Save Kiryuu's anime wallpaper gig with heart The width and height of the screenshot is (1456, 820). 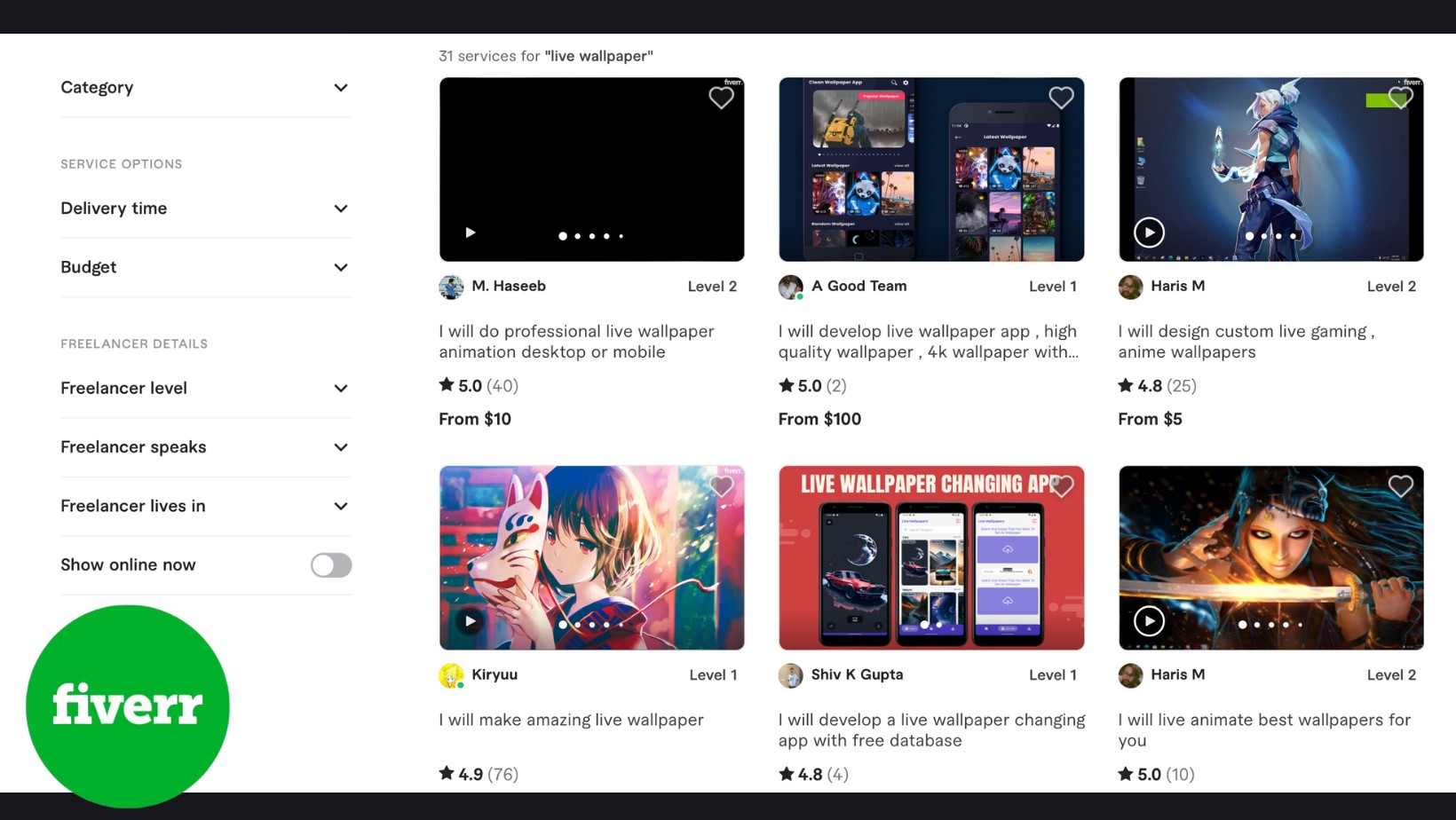[721, 486]
